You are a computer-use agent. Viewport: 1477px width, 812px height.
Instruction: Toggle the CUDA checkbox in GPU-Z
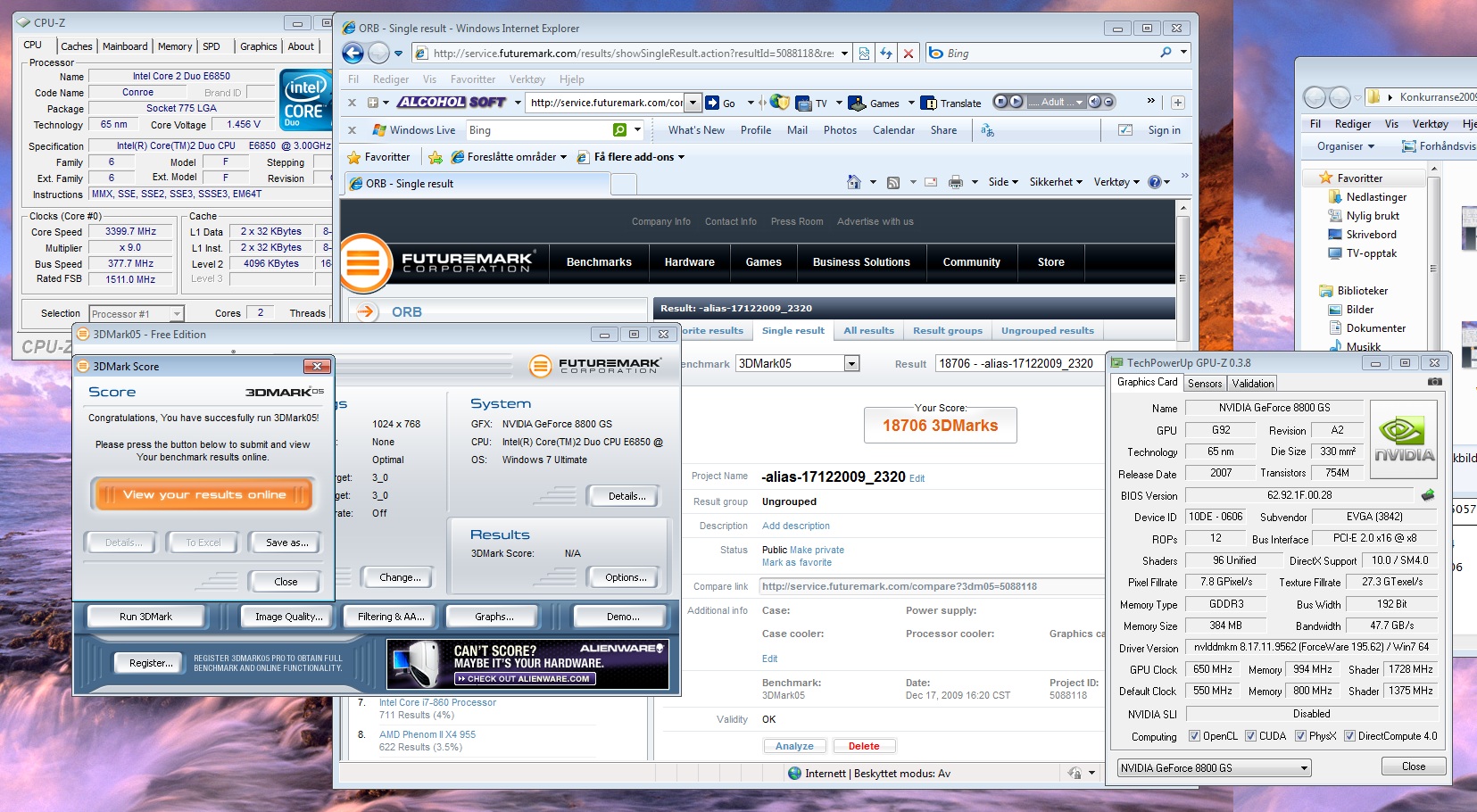click(1250, 736)
